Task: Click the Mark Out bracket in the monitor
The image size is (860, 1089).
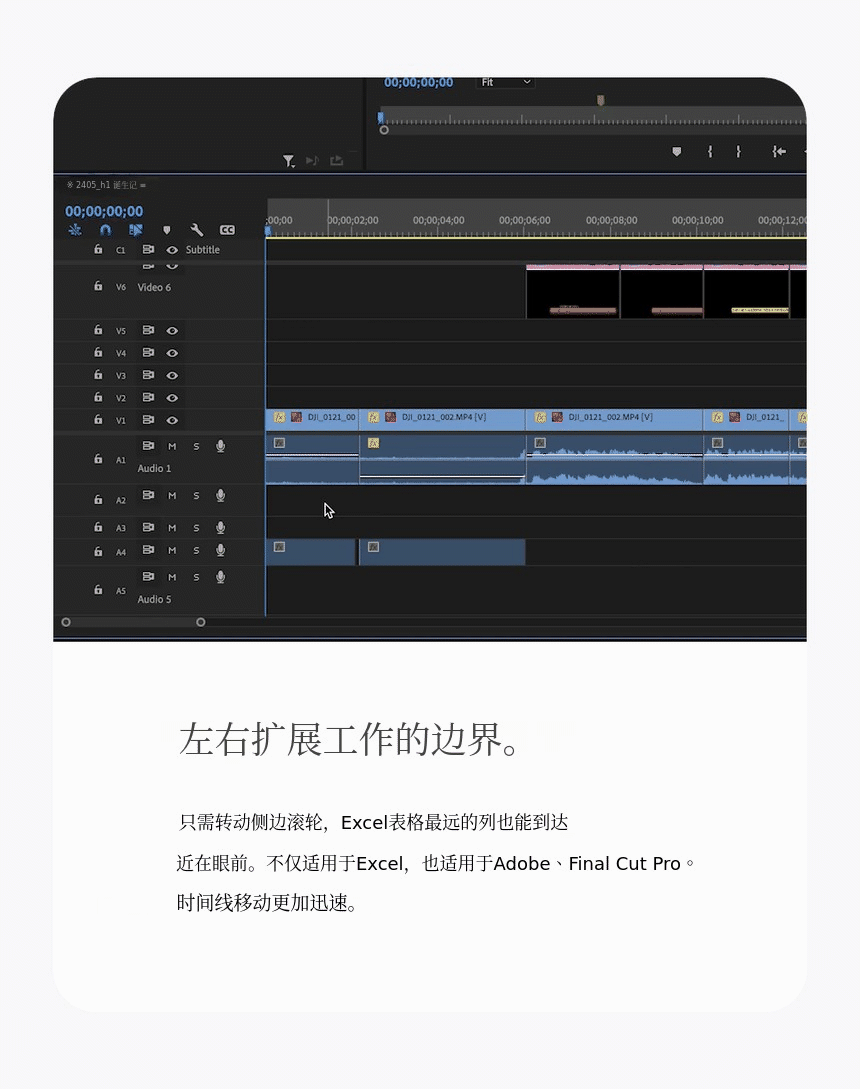Action: tap(739, 151)
